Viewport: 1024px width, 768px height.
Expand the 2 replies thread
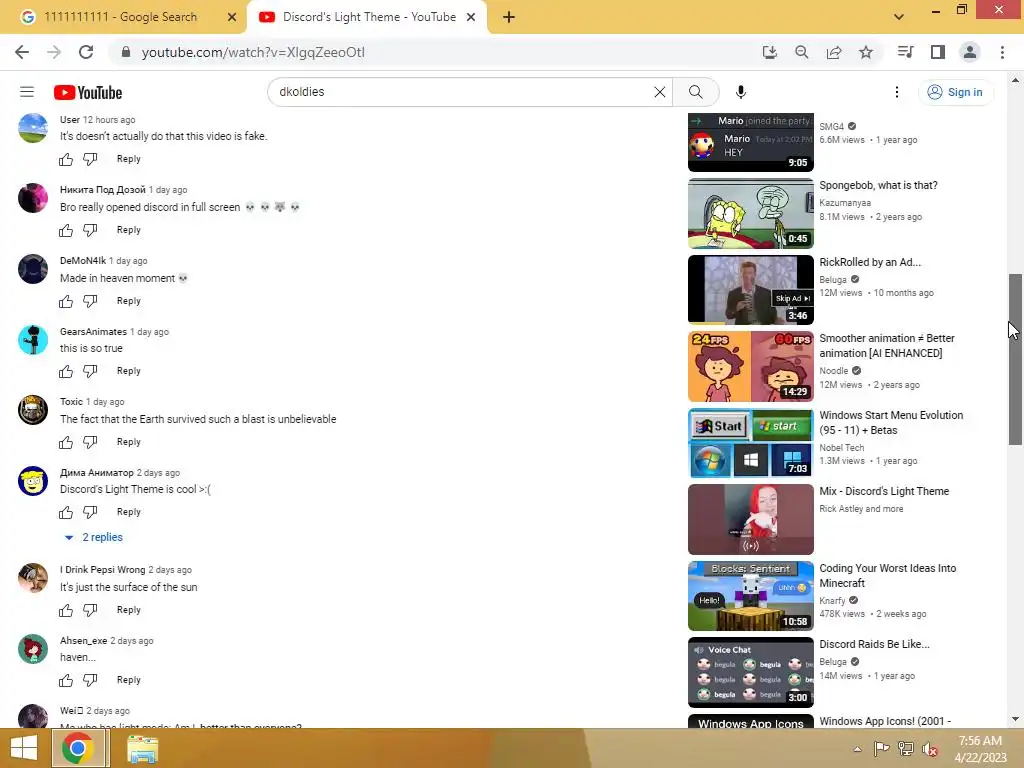coord(94,537)
